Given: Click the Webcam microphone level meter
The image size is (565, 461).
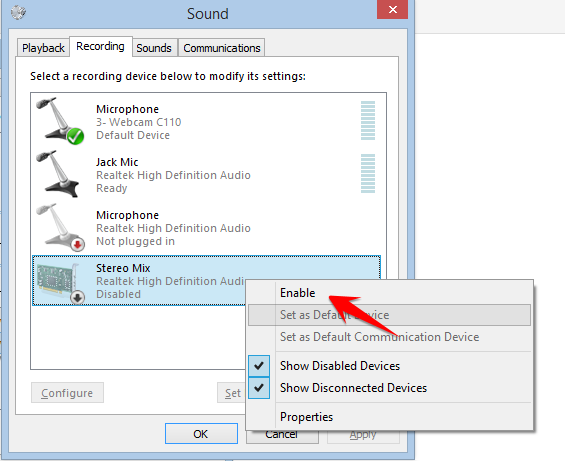Looking at the screenshot, I should [x=368, y=120].
